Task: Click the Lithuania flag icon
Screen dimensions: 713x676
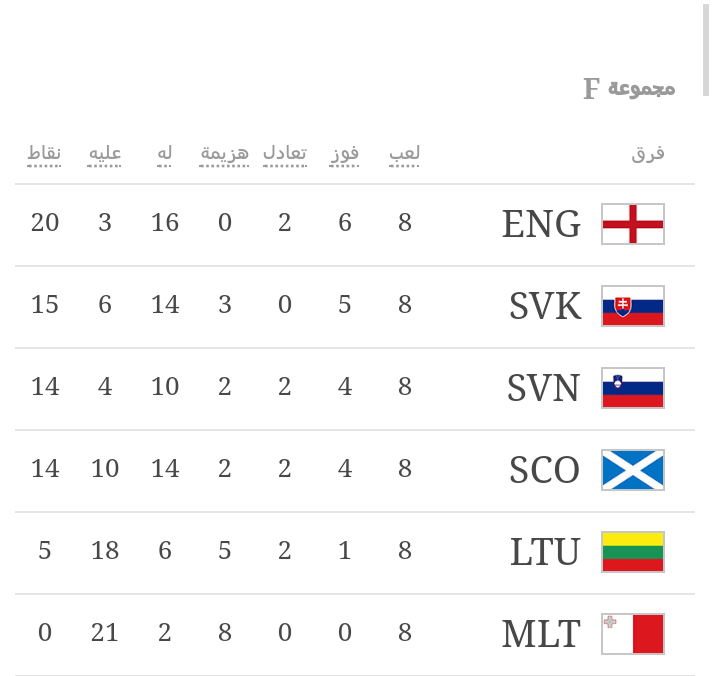Action: point(632,552)
